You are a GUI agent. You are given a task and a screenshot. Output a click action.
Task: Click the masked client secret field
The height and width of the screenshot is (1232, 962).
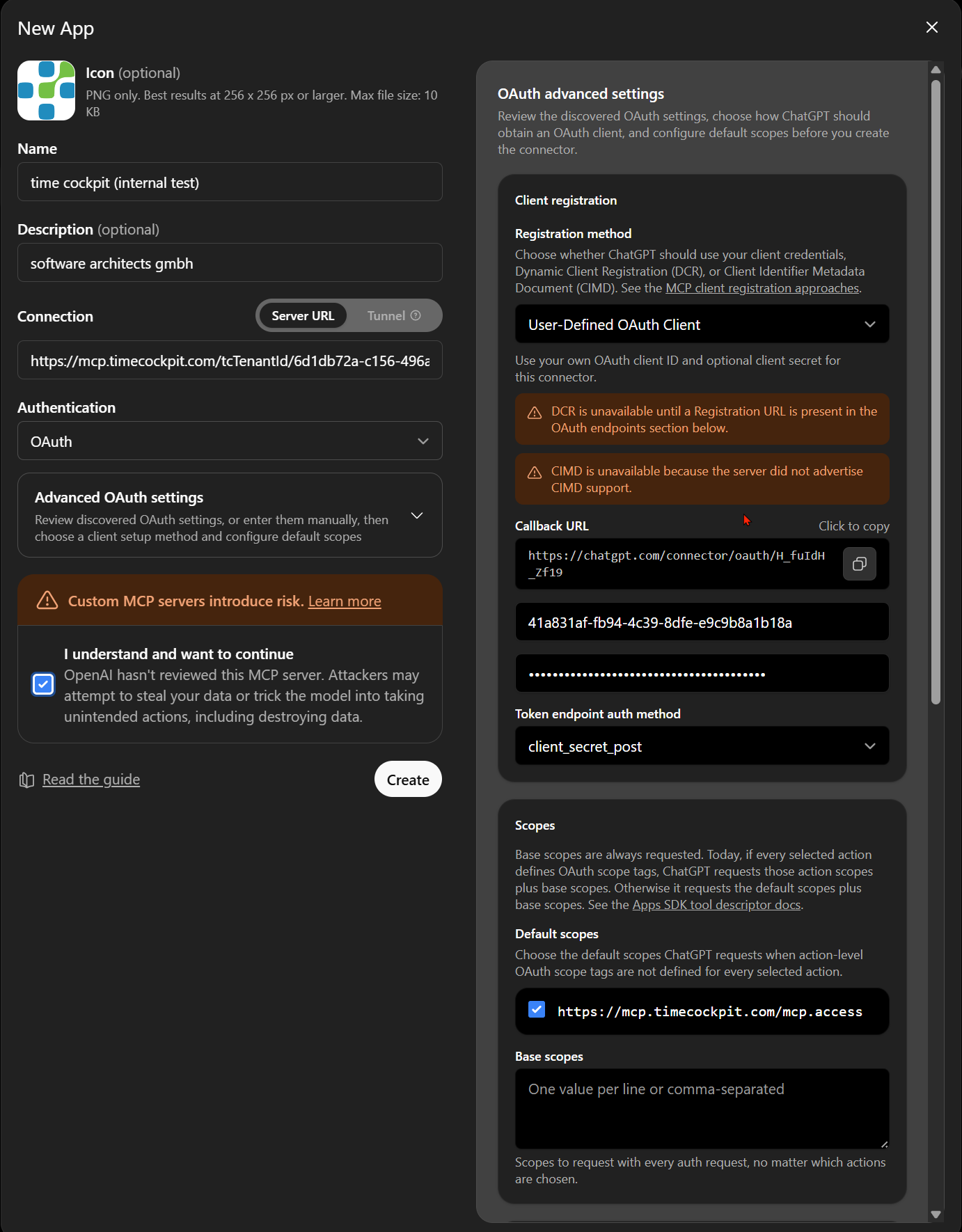tap(702, 673)
